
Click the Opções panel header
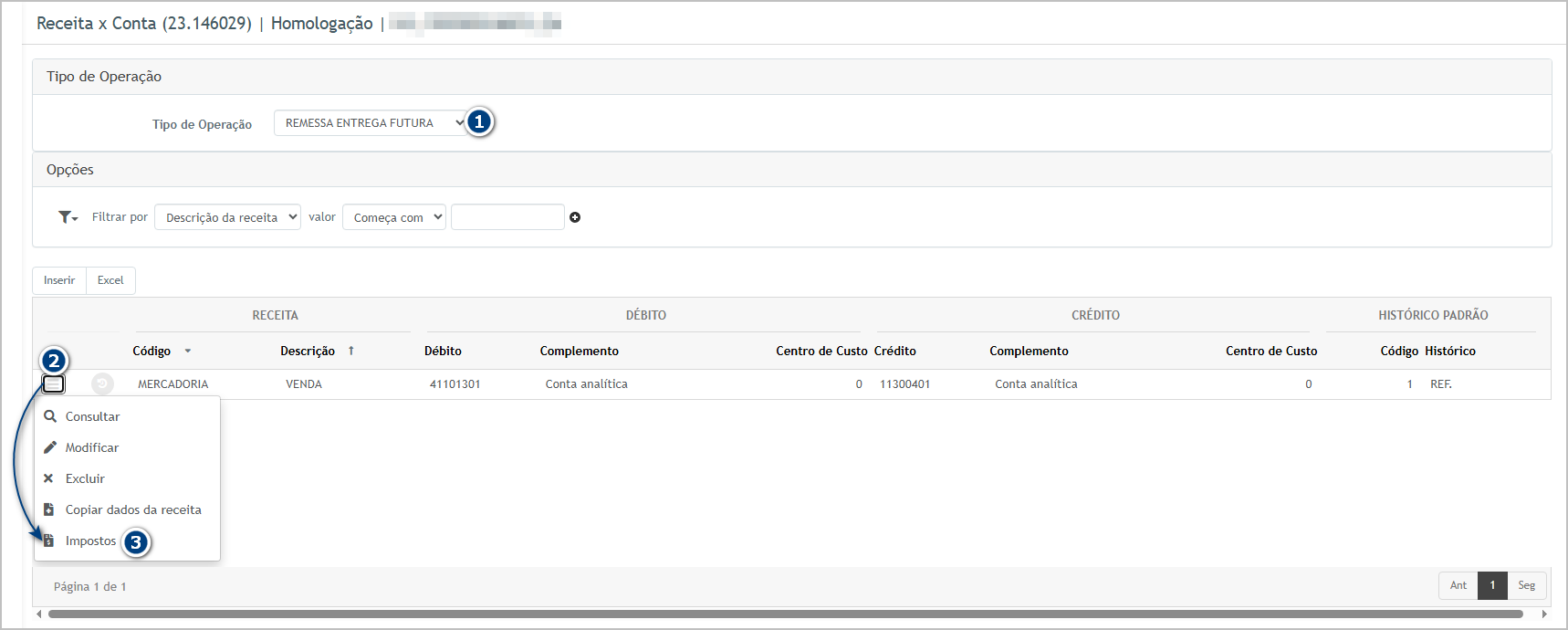pos(791,170)
